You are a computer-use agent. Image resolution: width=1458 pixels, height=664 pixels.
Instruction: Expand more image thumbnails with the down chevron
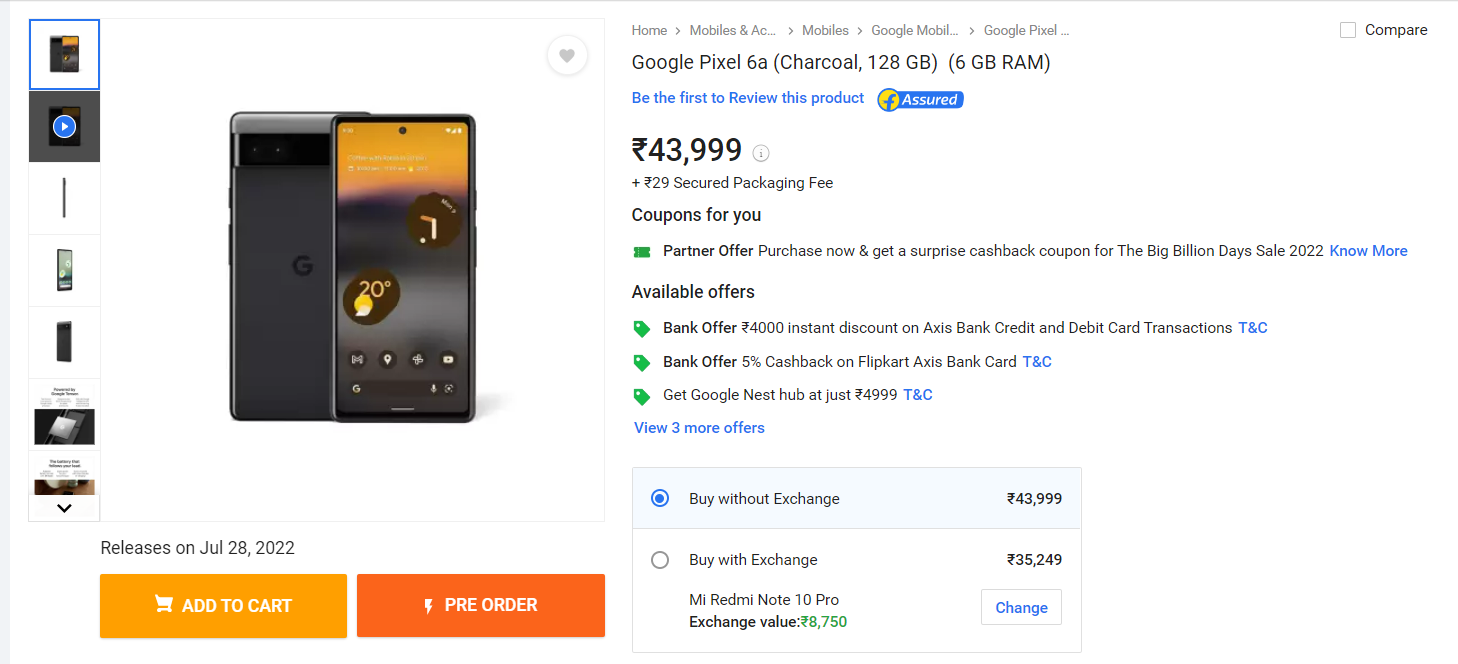click(x=64, y=508)
